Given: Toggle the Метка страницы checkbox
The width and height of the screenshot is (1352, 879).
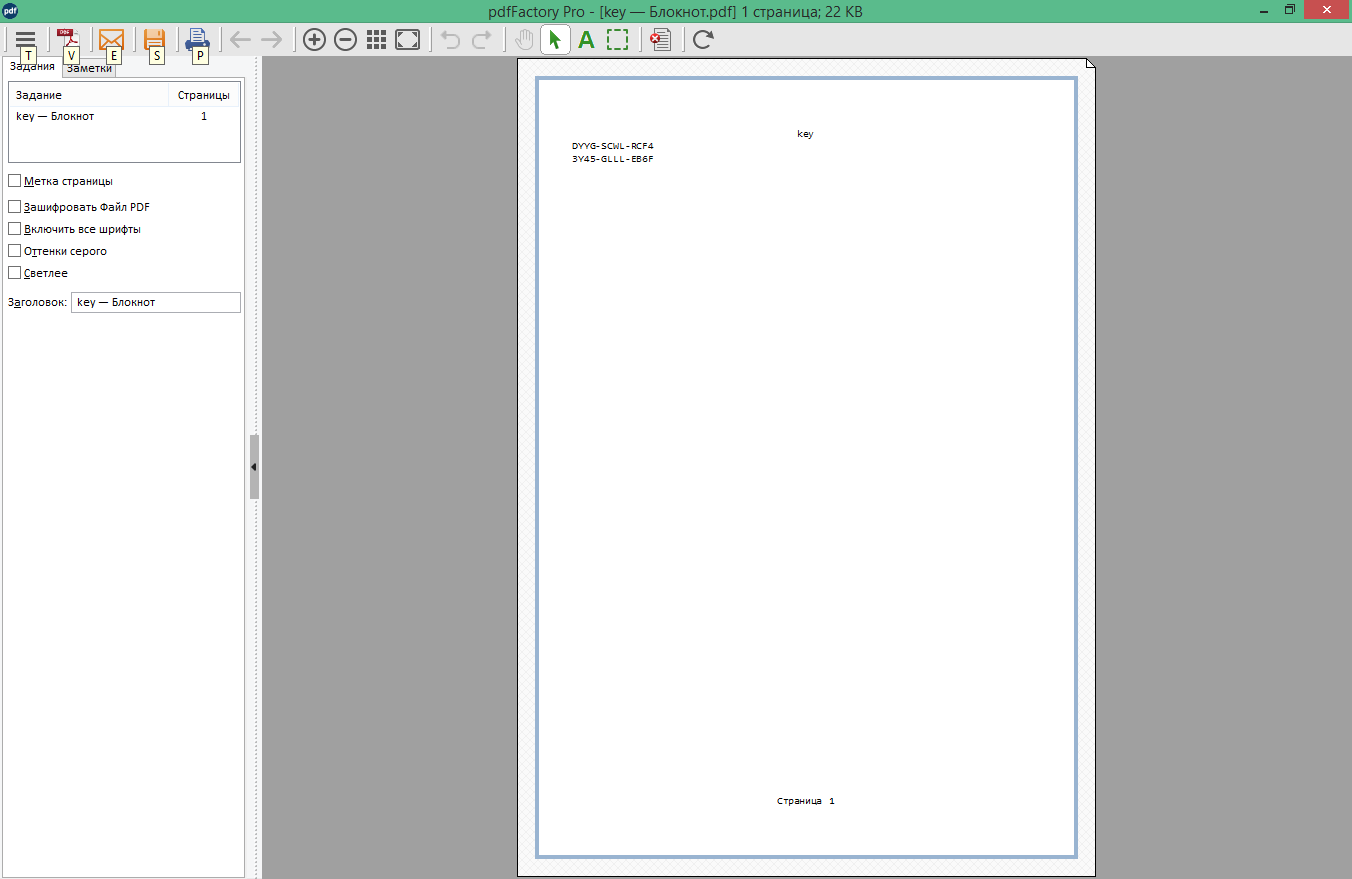Looking at the screenshot, I should pyautogui.click(x=14, y=181).
